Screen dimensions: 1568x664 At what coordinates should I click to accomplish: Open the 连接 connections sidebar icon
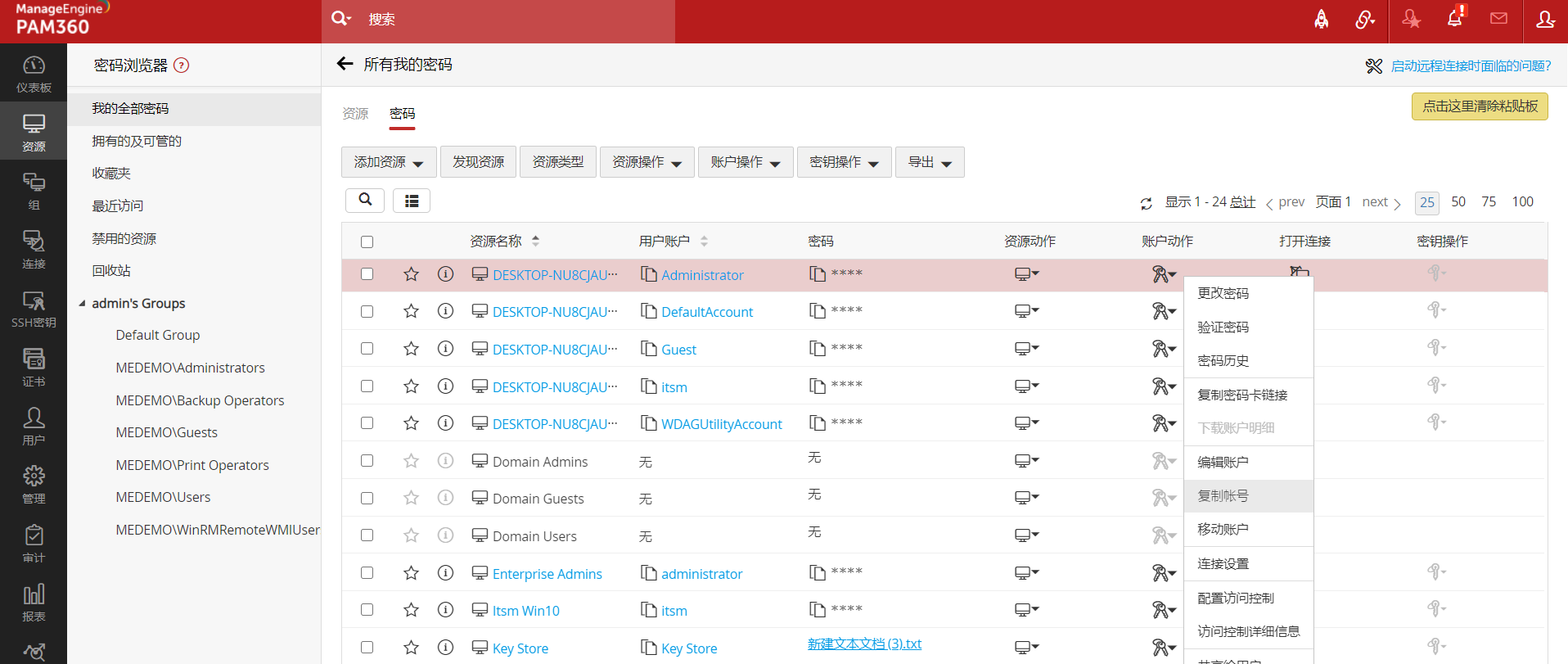[34, 250]
